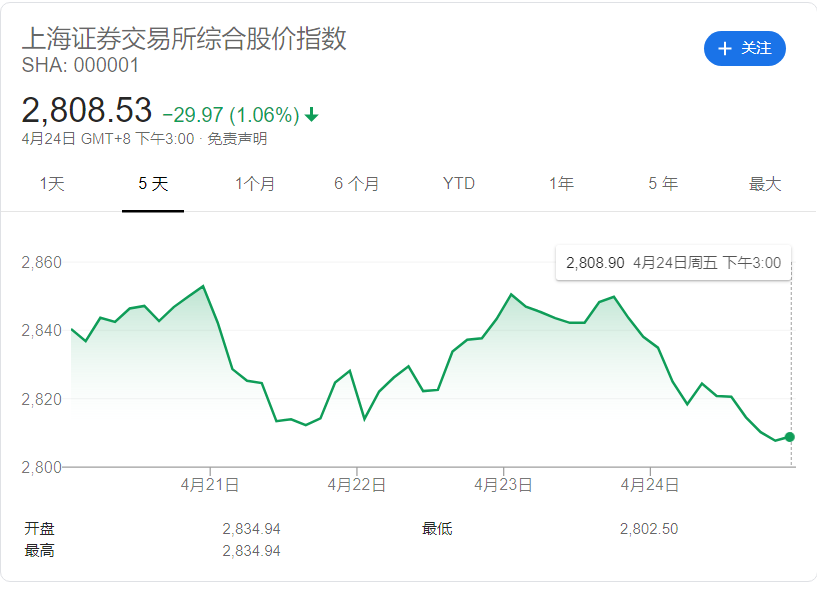Viewport: 817px width, 602px height.
Task: Click the green endpoint dot on the chart
Action: point(790,437)
